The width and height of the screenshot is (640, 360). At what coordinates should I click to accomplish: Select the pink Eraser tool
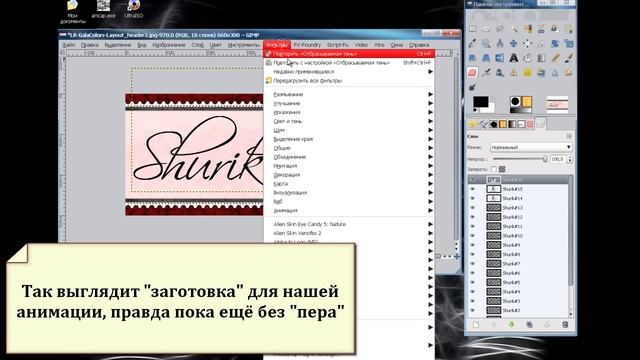pyautogui.click(x=472, y=73)
